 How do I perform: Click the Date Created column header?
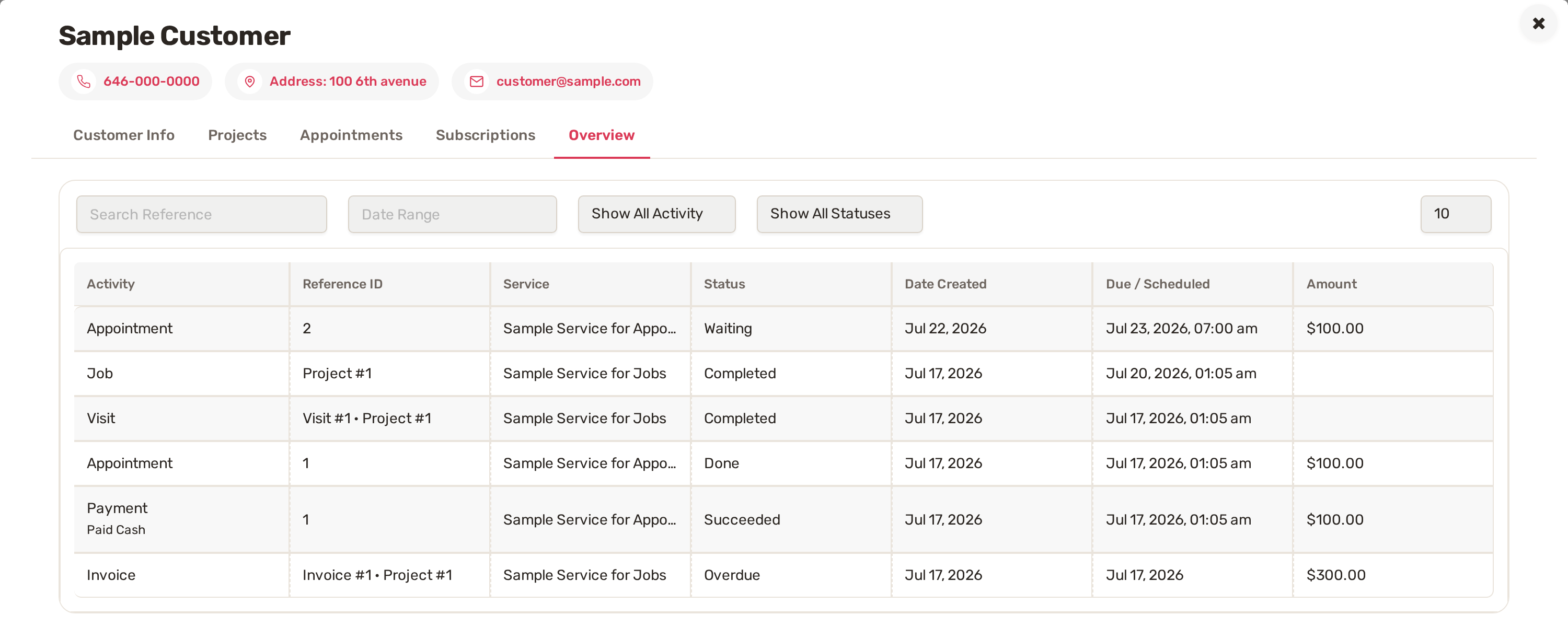click(x=992, y=284)
